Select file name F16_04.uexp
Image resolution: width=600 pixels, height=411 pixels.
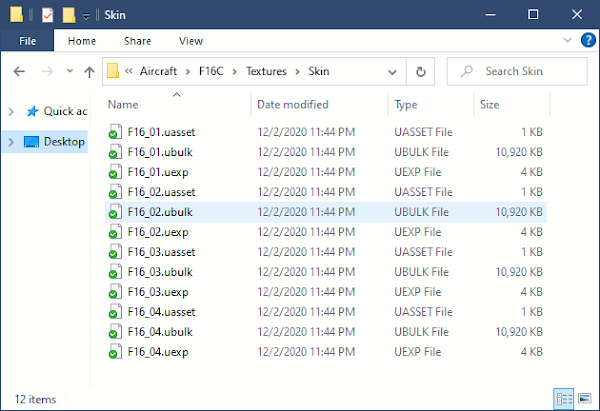click(158, 352)
